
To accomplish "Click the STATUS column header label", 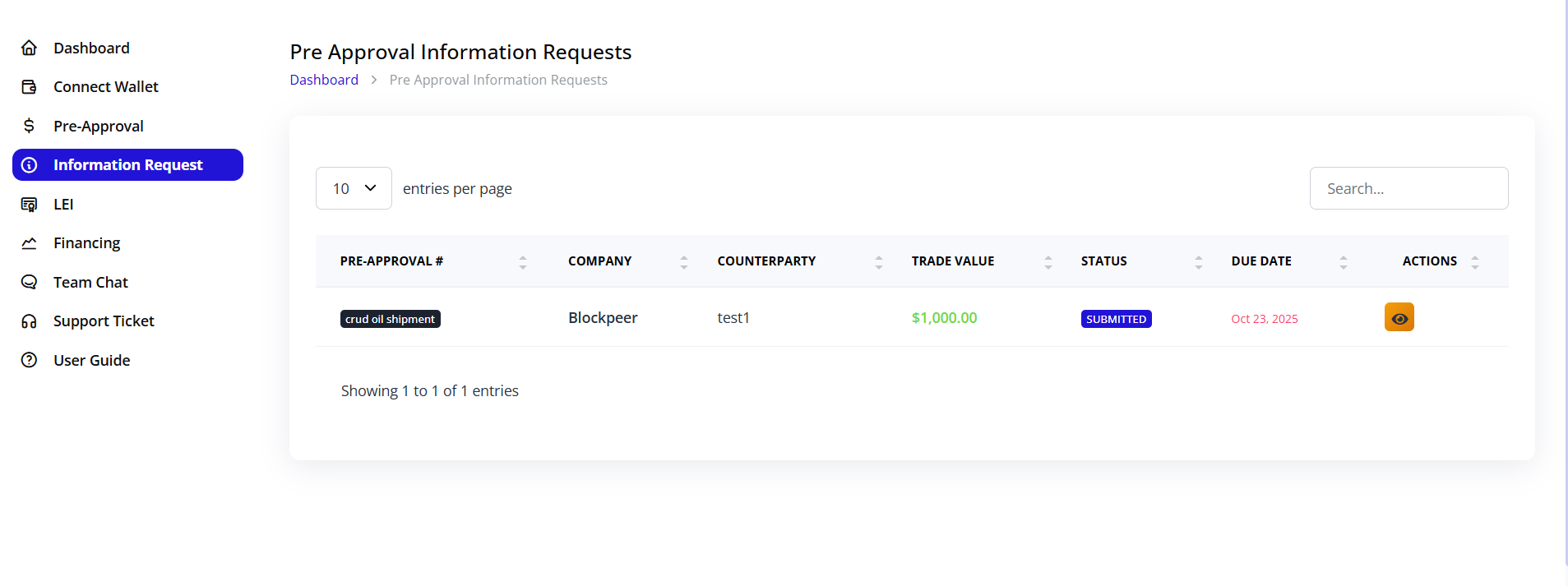I will pyautogui.click(x=1103, y=261).
